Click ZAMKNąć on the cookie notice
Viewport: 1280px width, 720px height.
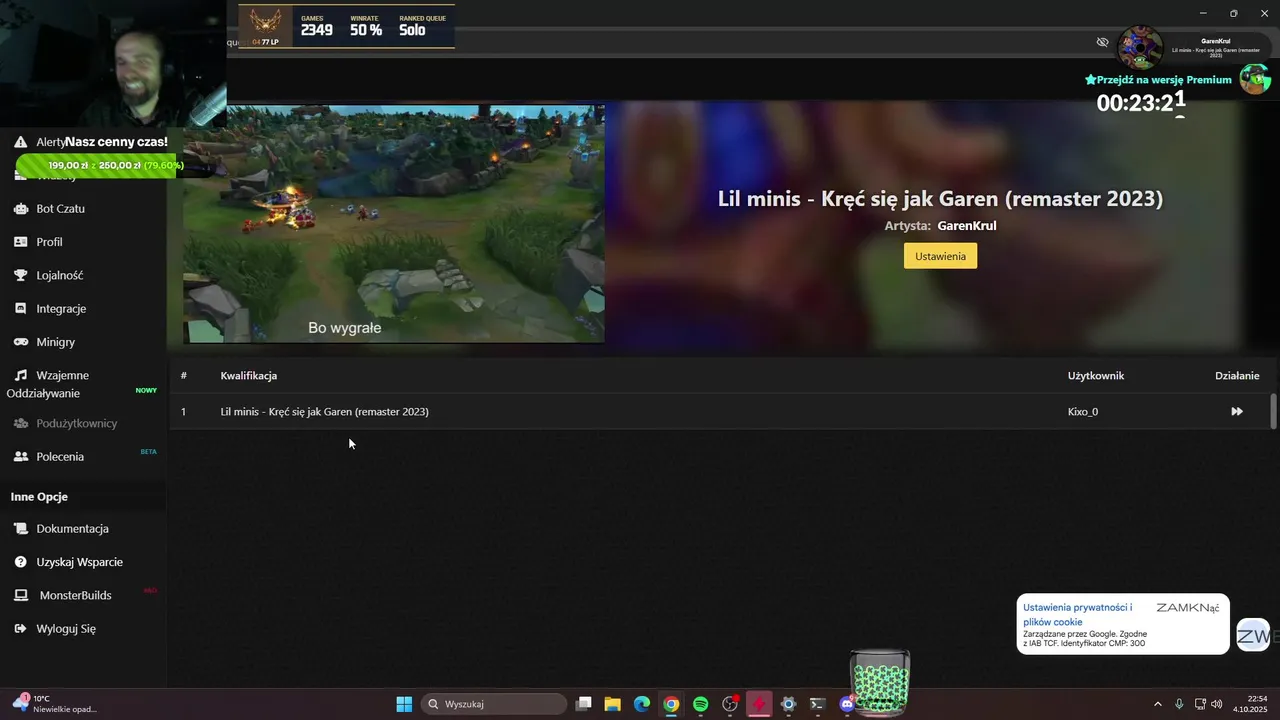(x=1188, y=608)
